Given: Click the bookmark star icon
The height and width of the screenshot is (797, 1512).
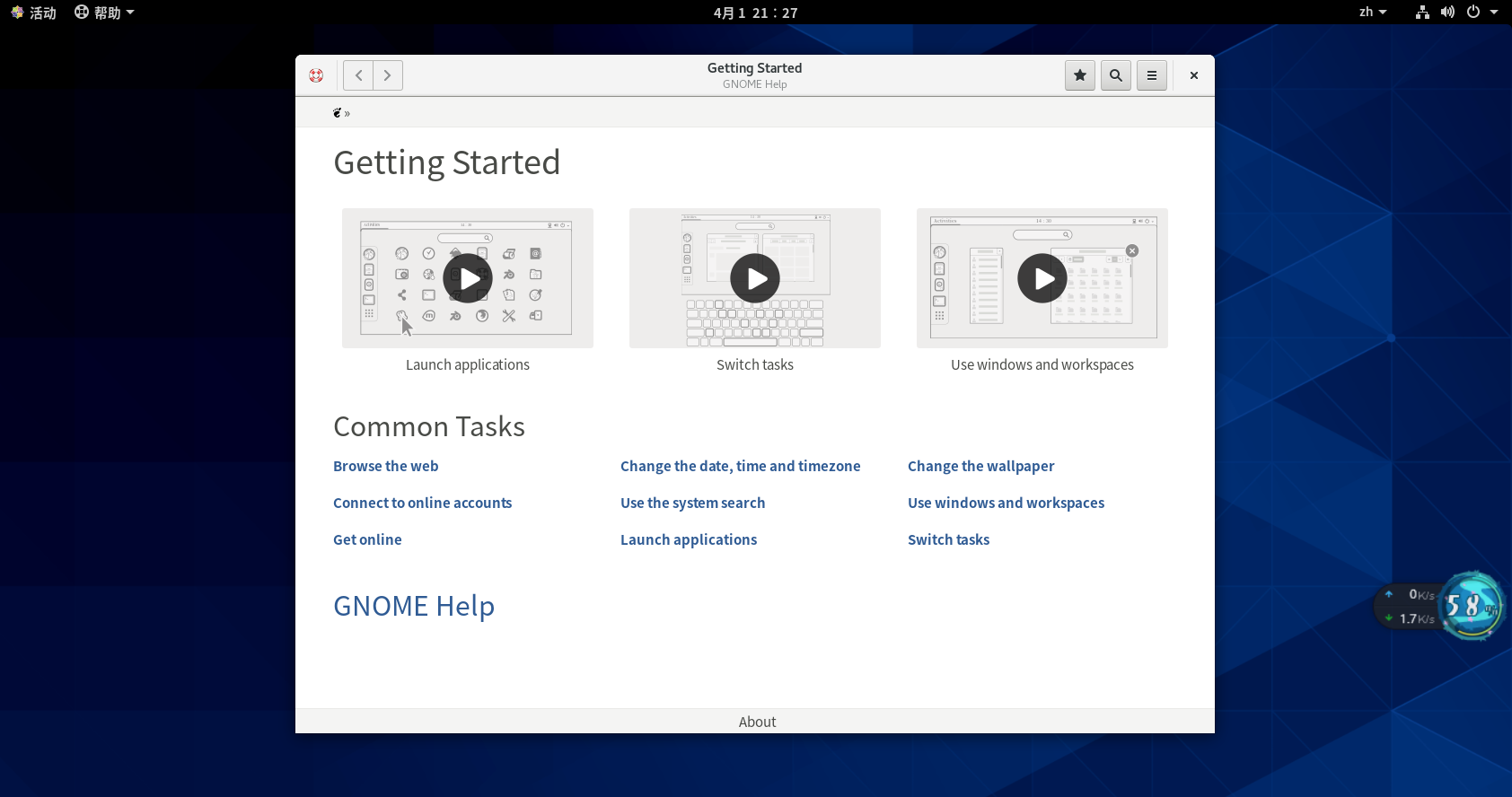Looking at the screenshot, I should 1080,75.
